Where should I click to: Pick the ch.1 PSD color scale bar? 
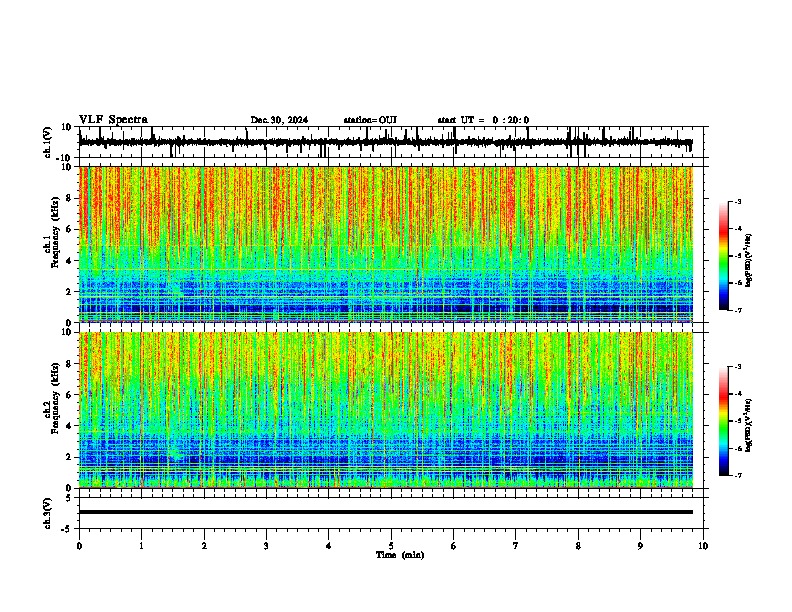[x=724, y=256]
